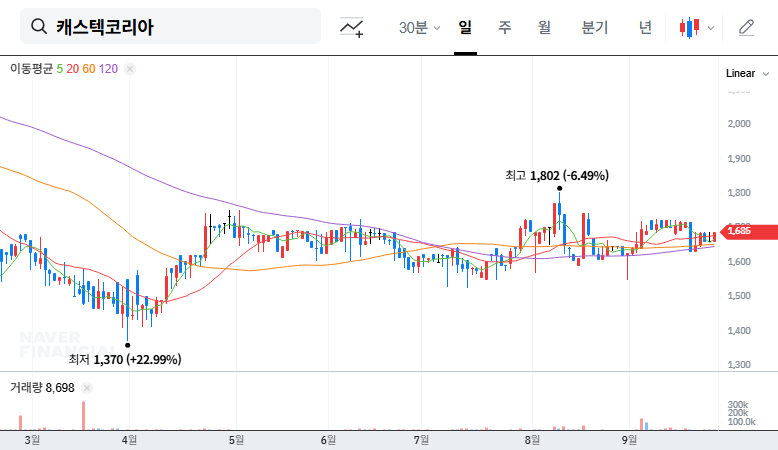Remove the 이동평균 moving average indicator
This screenshot has width=778, height=450.
coord(130,69)
